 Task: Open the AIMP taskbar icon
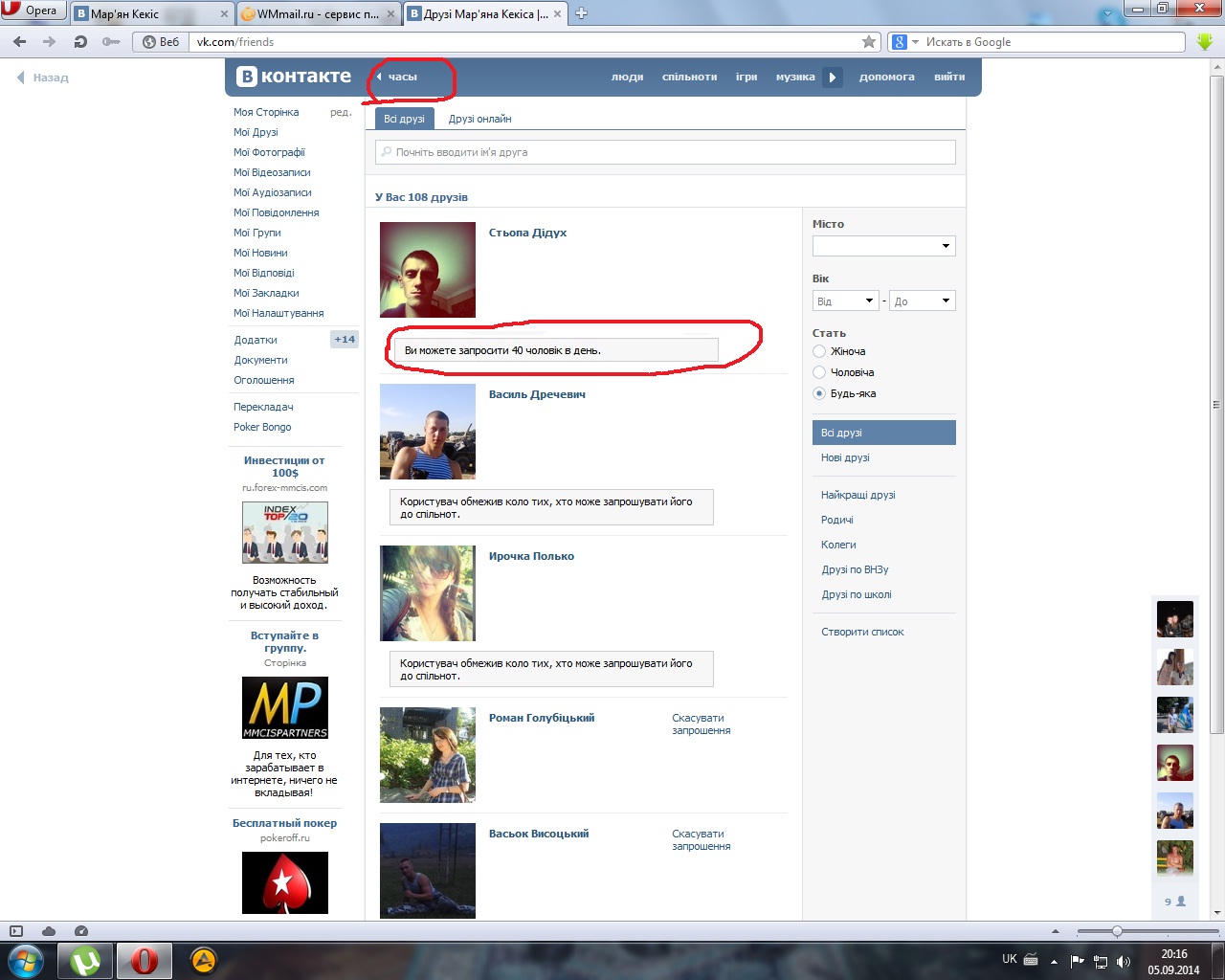(204, 960)
